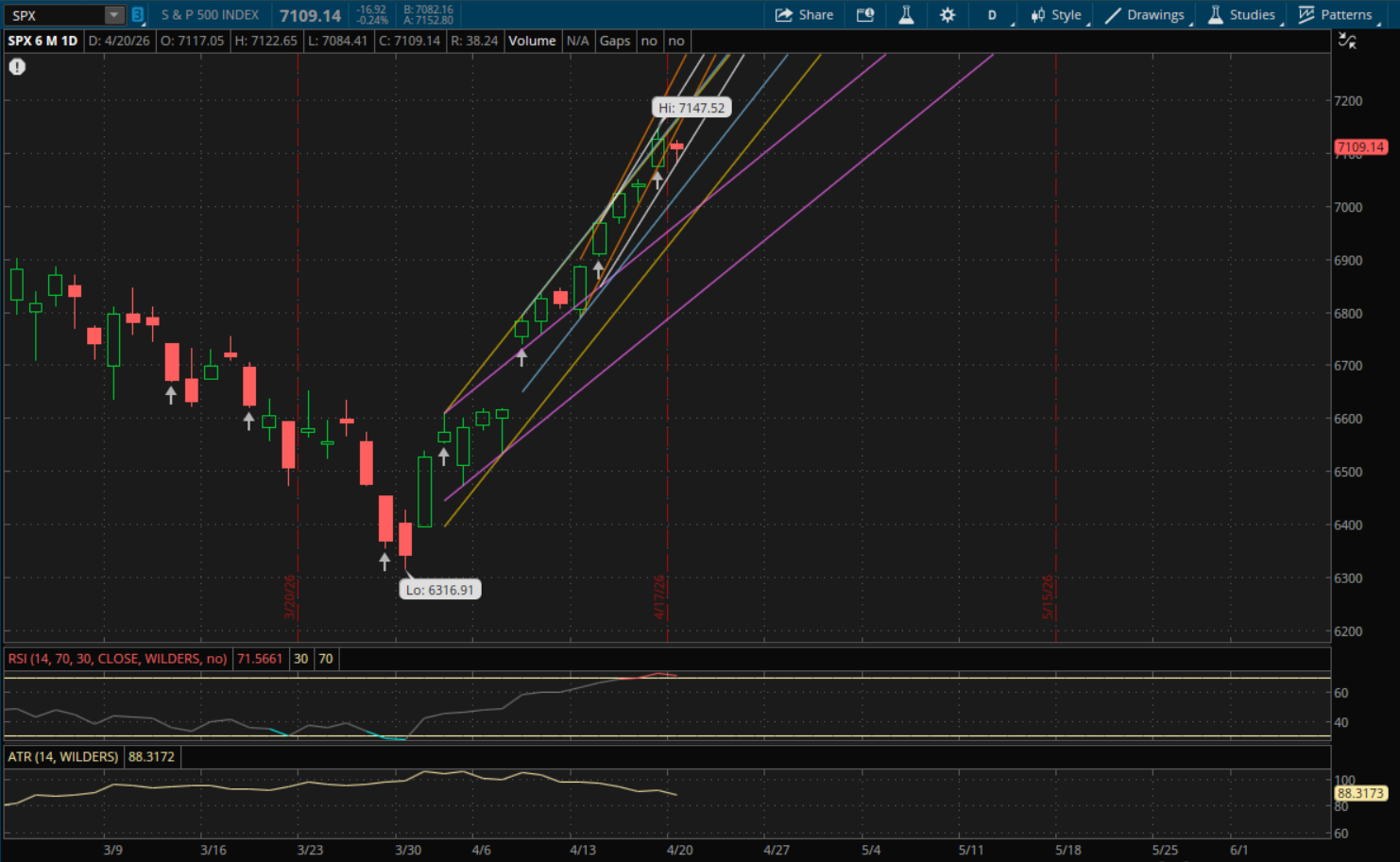
Task: Click the Share button
Action: [804, 15]
